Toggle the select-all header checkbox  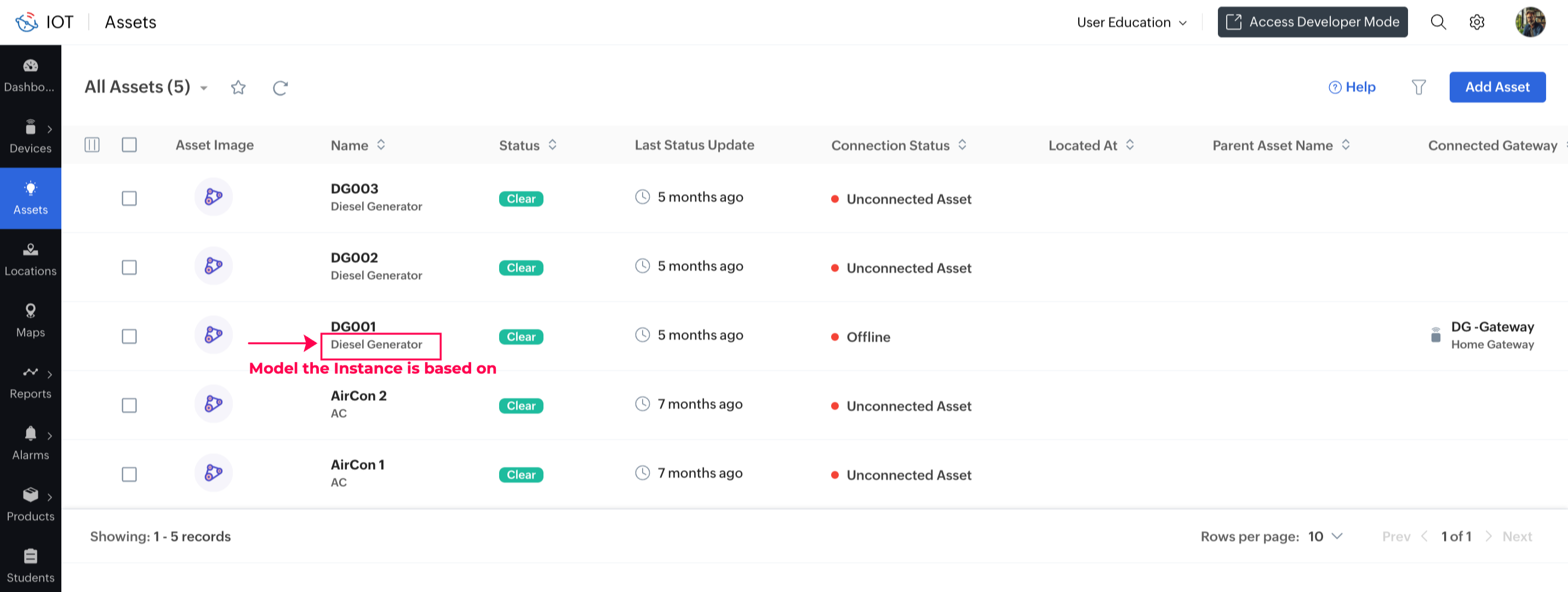point(129,145)
